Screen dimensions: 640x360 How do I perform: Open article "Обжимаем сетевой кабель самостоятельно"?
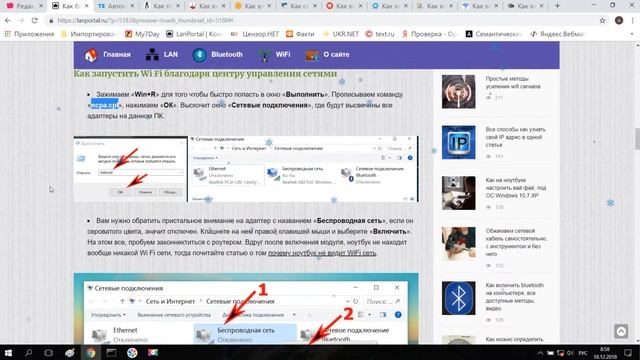tap(516, 242)
